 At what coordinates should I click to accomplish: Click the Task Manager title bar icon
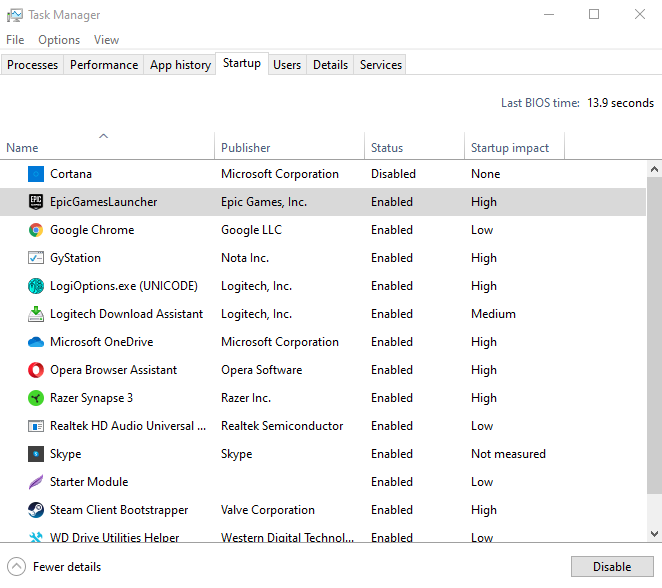tap(15, 15)
